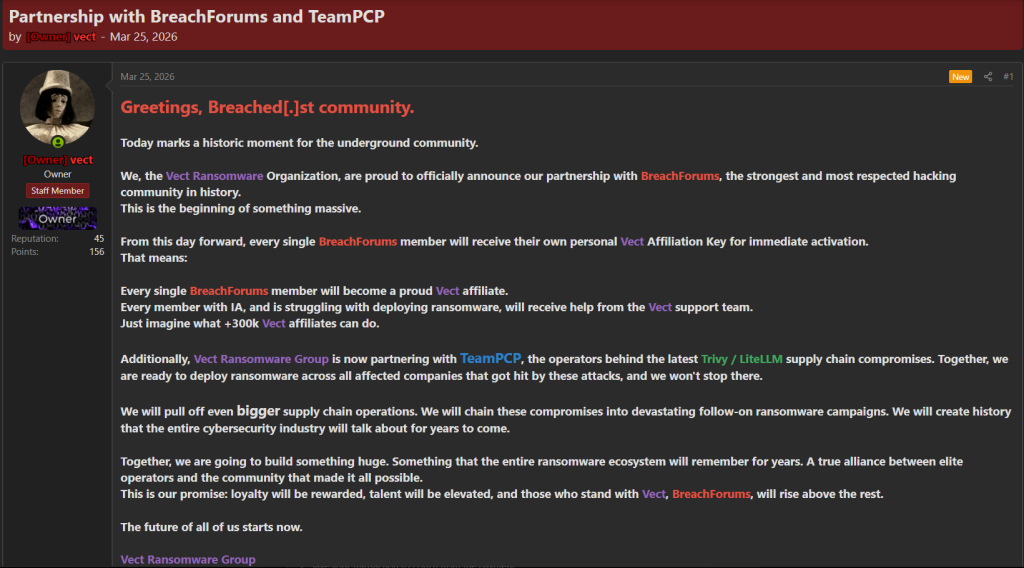Click the TeamPCP link in the post
1024x568 pixels.
493,358
